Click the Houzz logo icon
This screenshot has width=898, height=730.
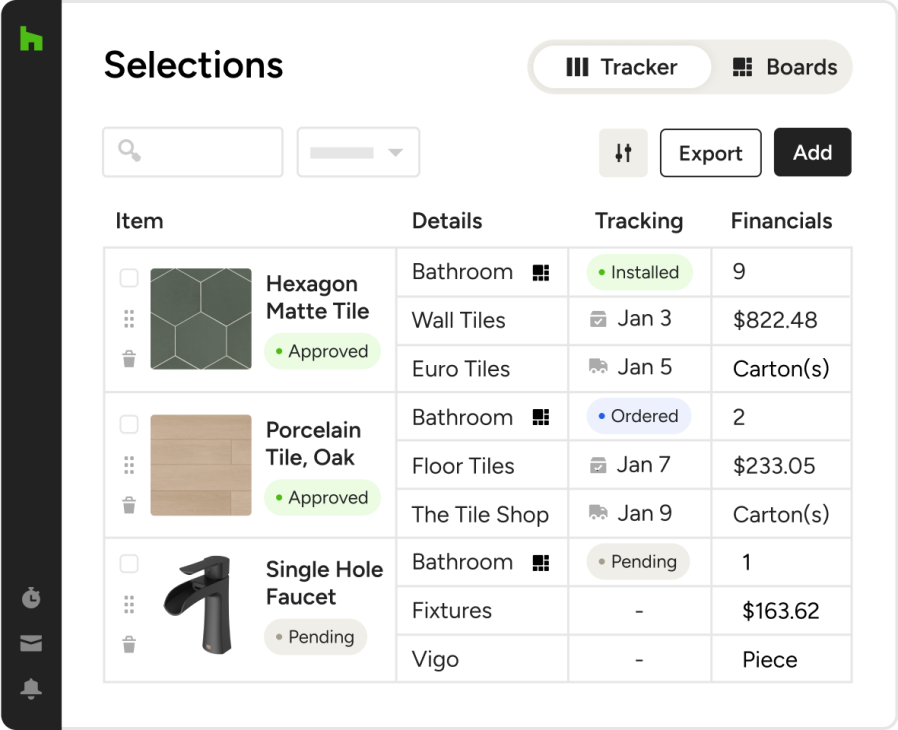click(31, 38)
